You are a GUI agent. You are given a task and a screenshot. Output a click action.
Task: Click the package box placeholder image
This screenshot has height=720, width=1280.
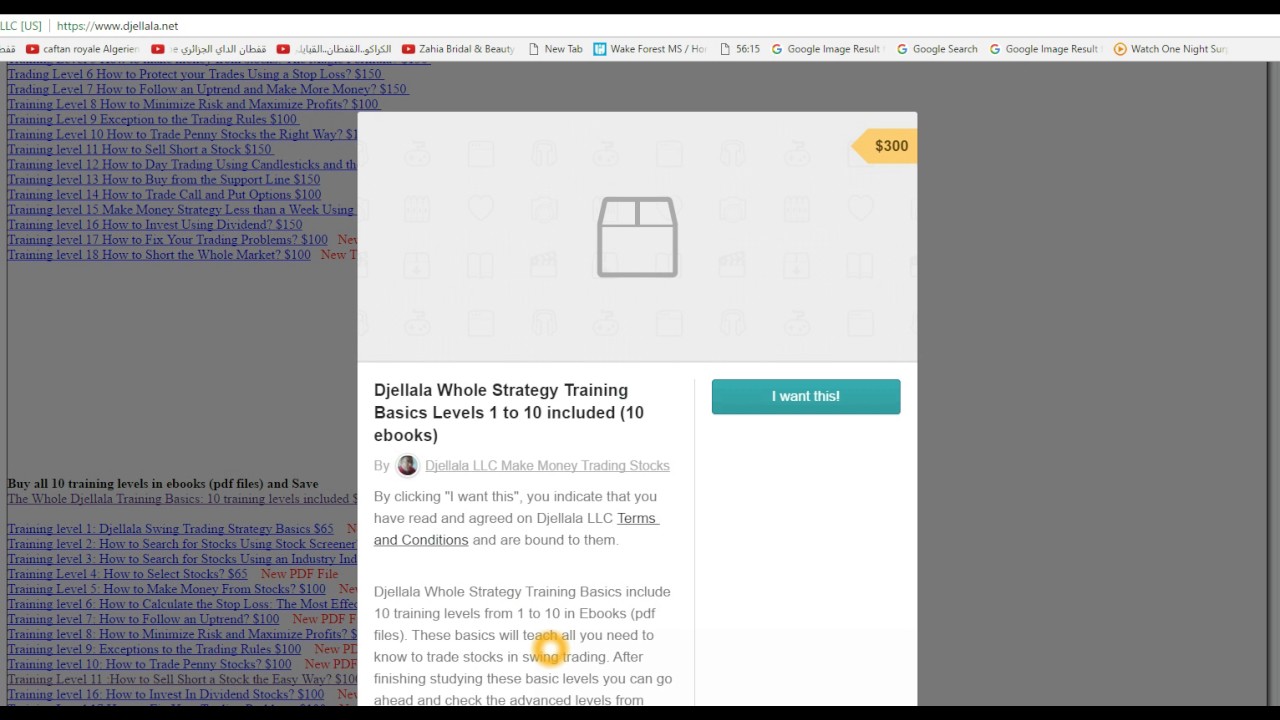click(x=637, y=237)
